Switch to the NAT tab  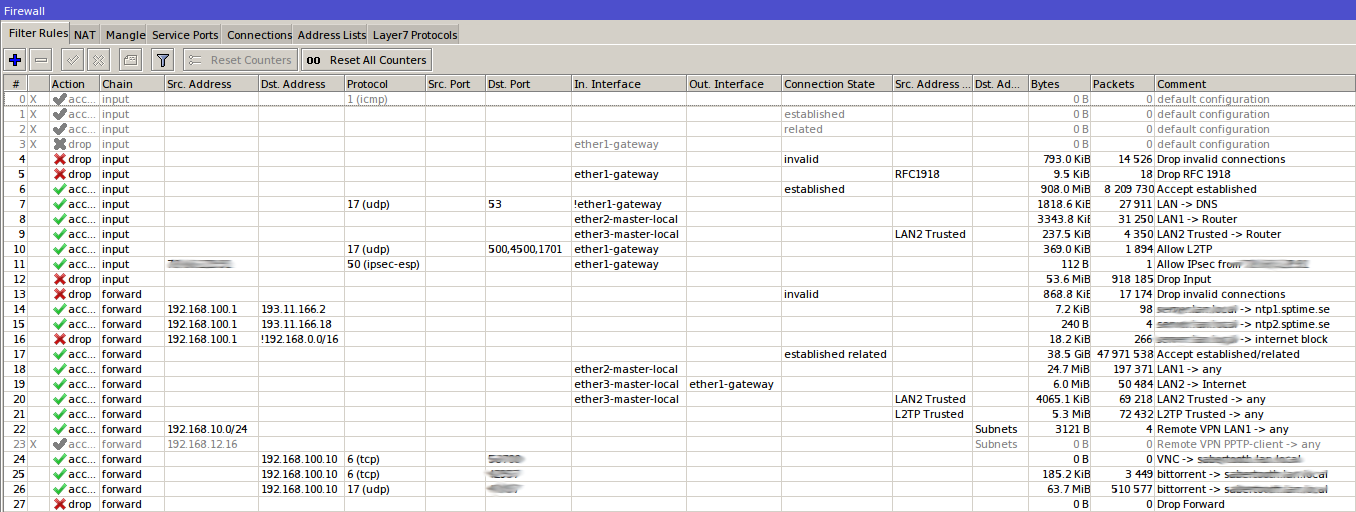[85, 35]
